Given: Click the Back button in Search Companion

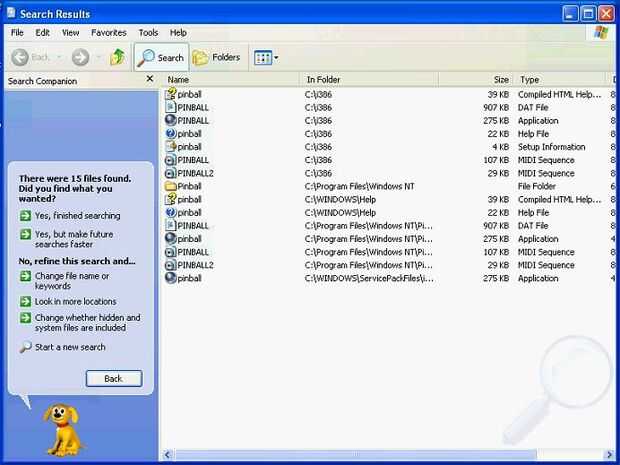Looking at the screenshot, I should point(114,379).
